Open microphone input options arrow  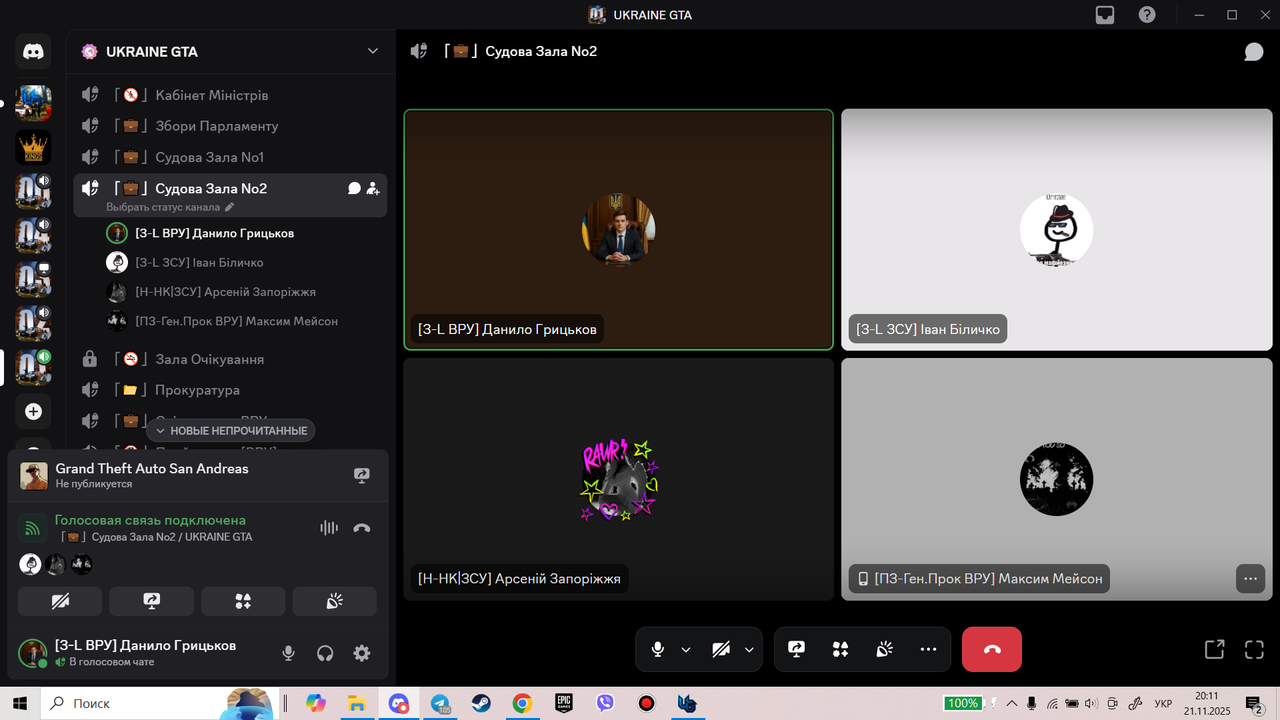[686, 649]
